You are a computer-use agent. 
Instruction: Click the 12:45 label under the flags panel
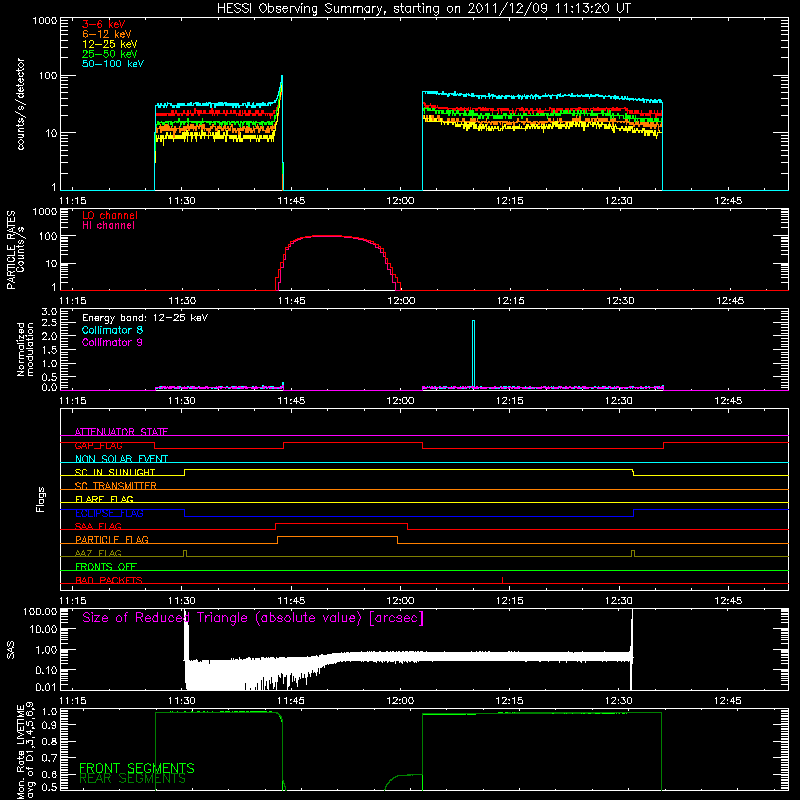coord(728,601)
